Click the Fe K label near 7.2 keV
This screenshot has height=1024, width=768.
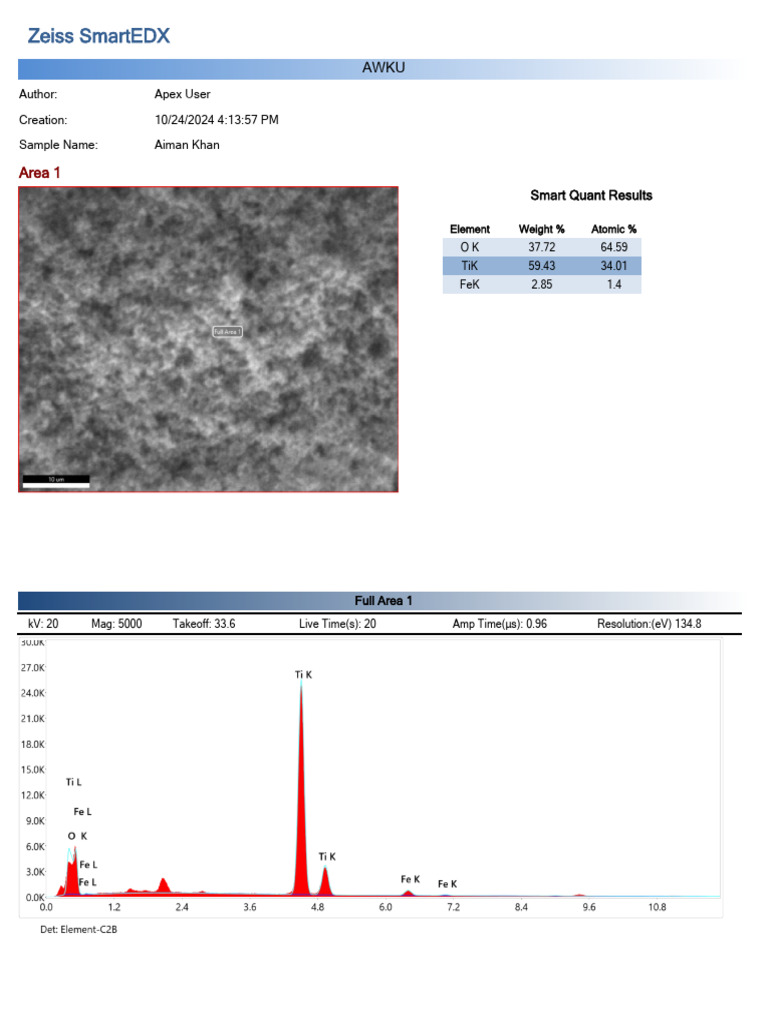447,884
